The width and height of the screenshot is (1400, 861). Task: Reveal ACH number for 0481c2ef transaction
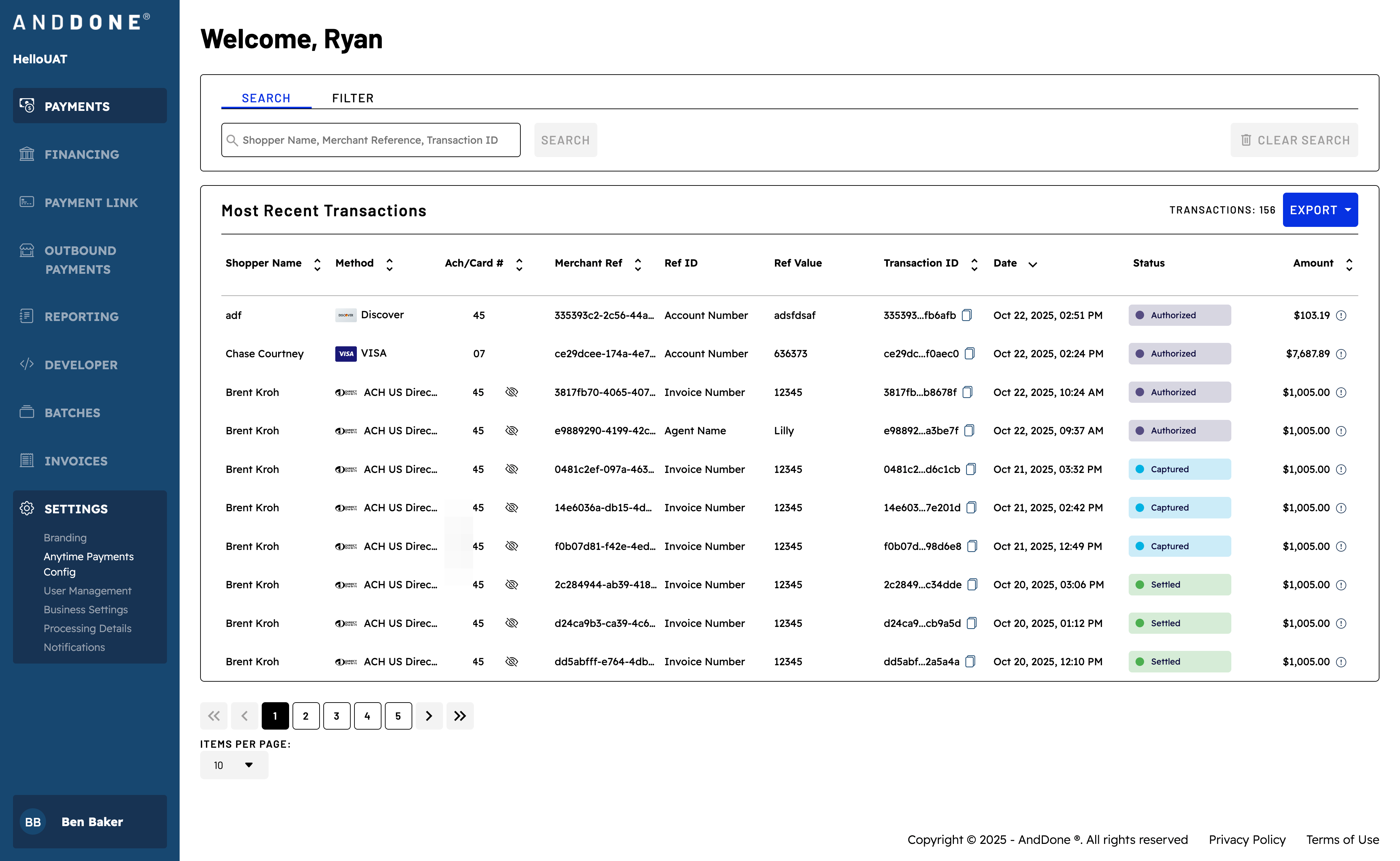pos(512,469)
